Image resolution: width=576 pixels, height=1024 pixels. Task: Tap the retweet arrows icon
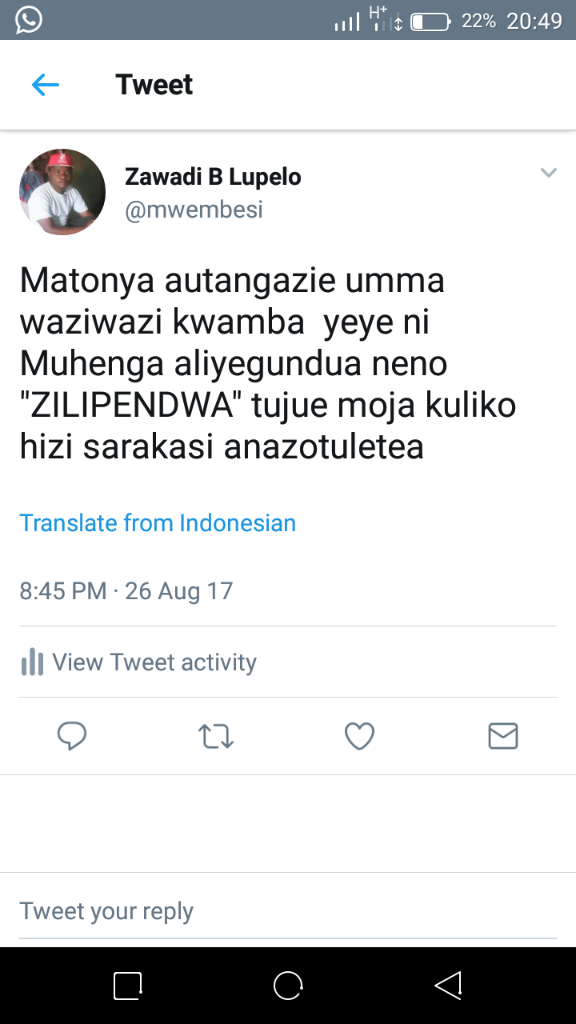(x=216, y=736)
